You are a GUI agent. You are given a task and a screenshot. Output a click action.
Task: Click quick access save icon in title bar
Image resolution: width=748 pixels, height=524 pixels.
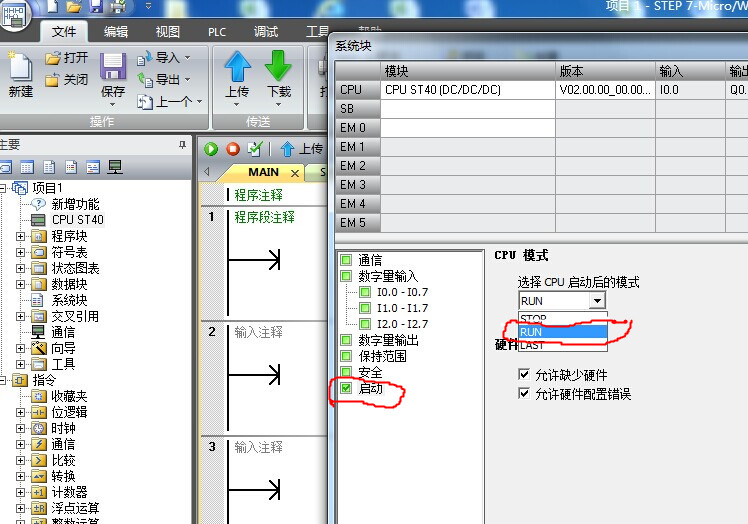pos(96,6)
